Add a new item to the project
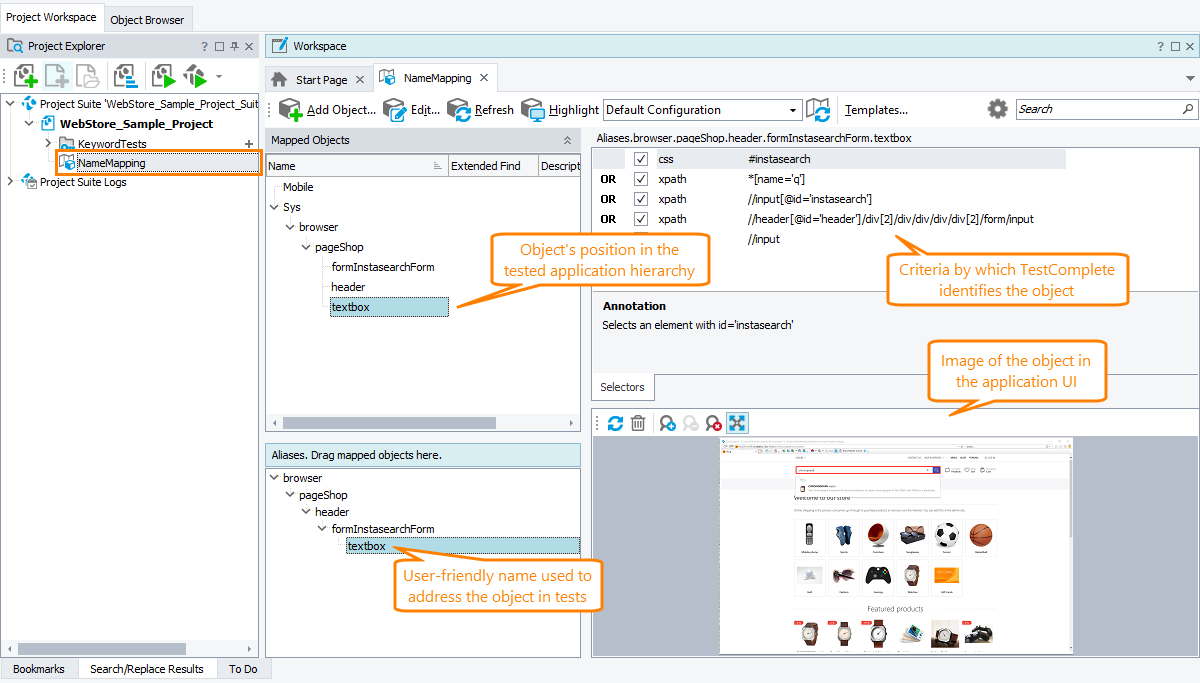 55,76
